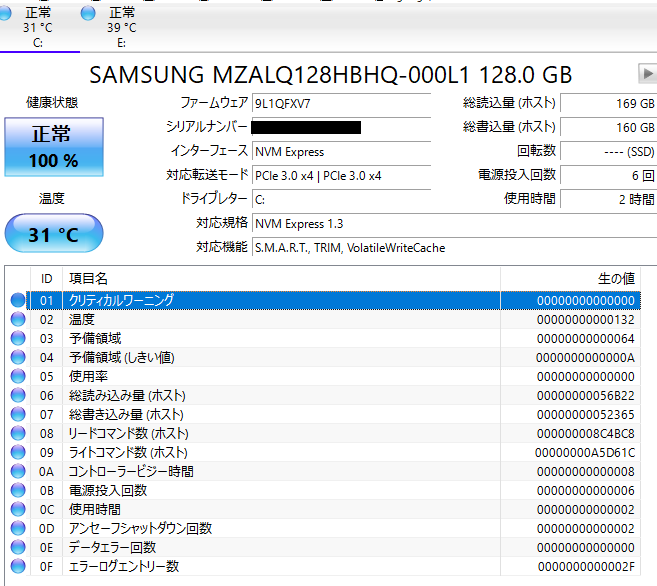The height and width of the screenshot is (586, 657).
Task: Click raw value 00000000056B22
Action: [x=586, y=395]
